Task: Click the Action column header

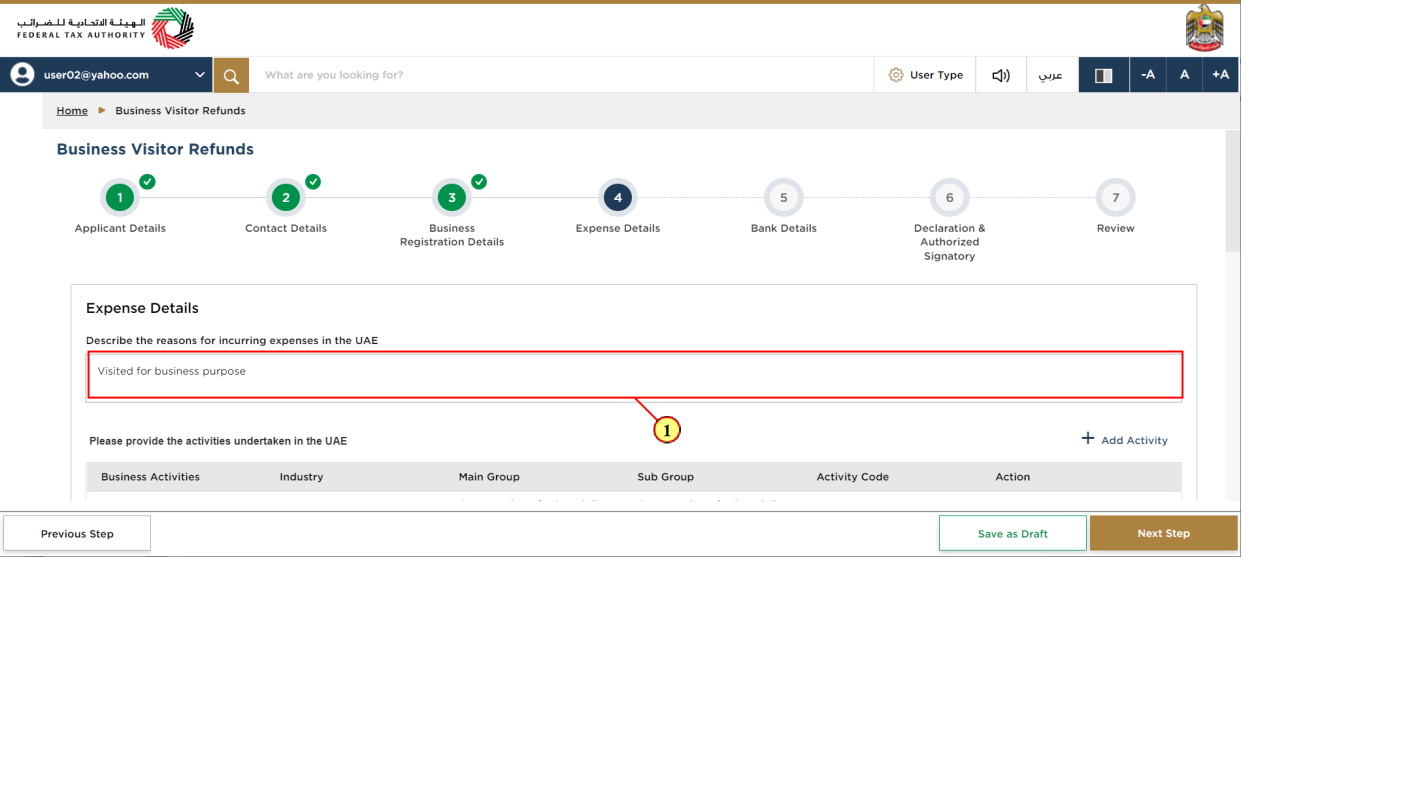Action: 1012,477
